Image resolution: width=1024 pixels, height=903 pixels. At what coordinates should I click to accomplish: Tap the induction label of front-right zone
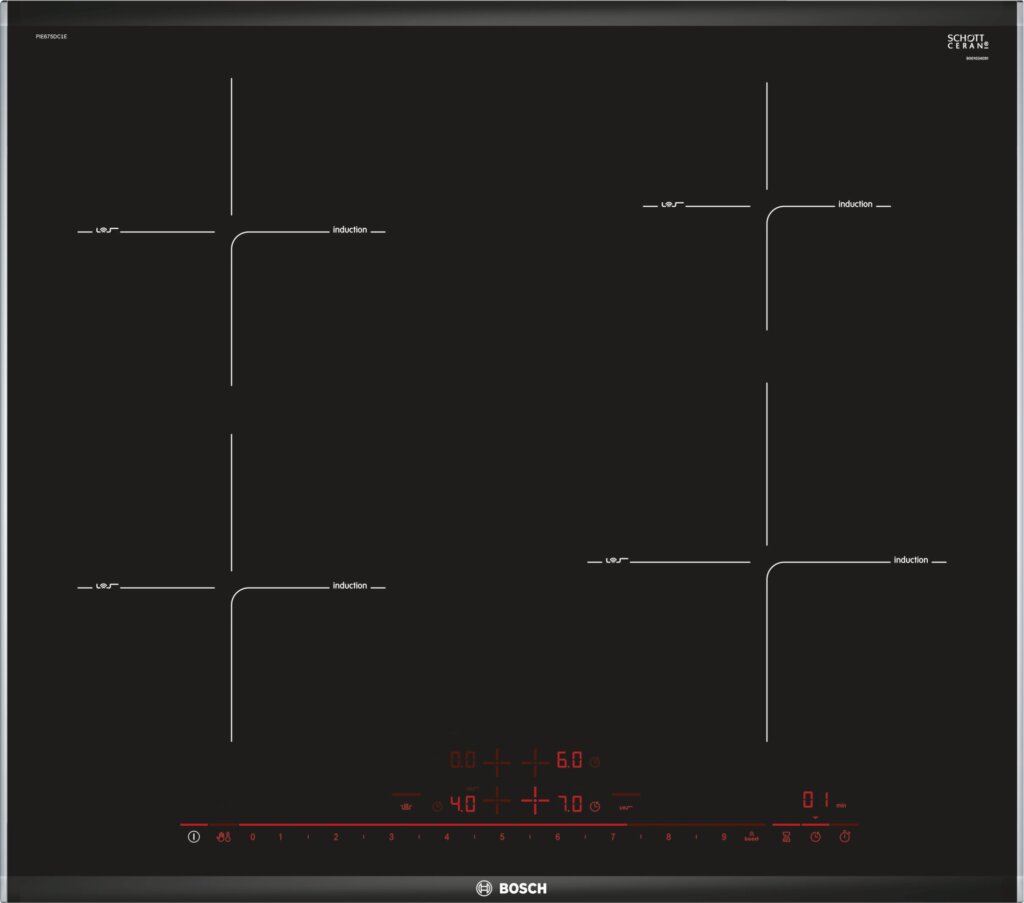910,560
